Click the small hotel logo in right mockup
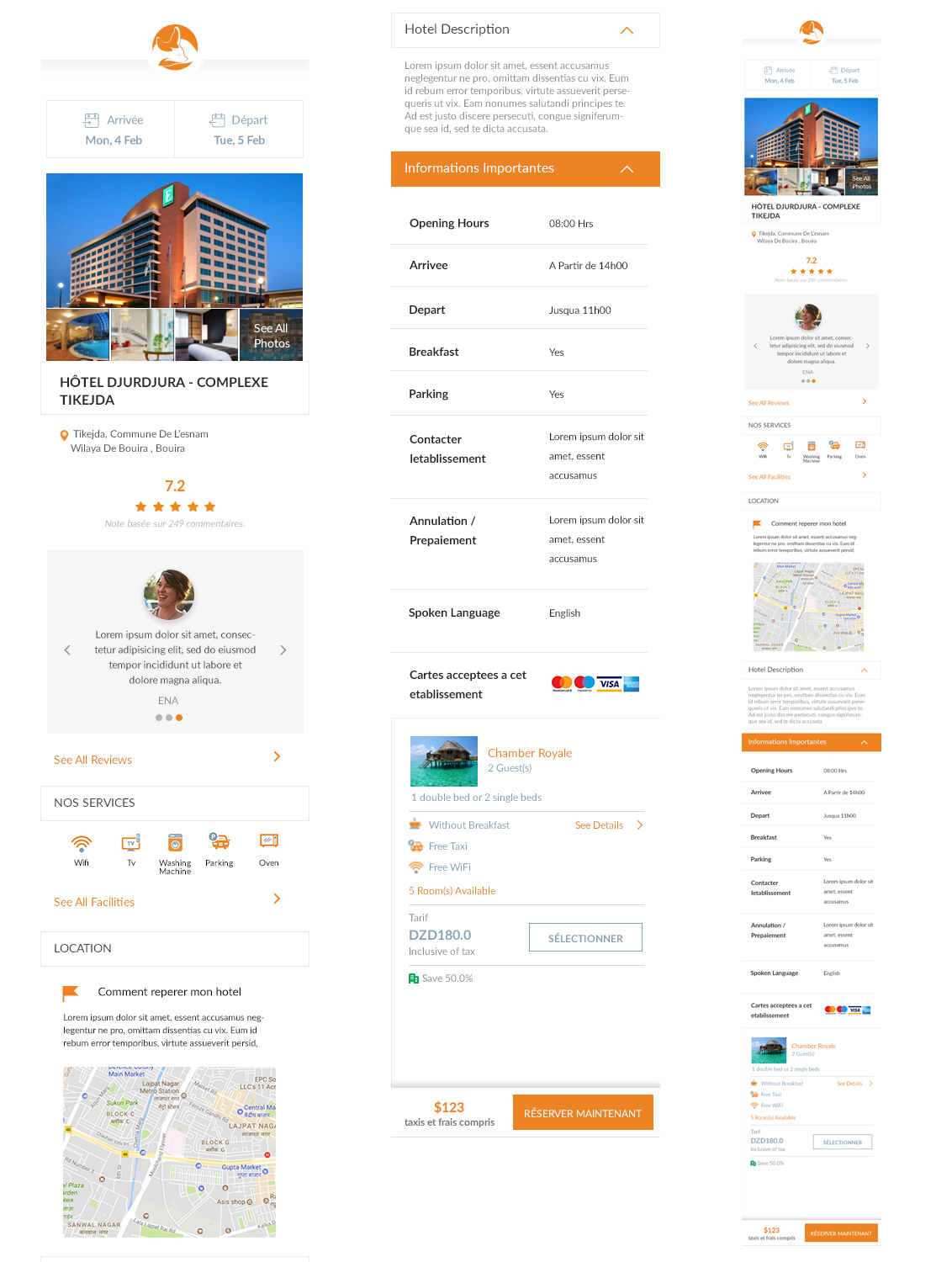The height and width of the screenshot is (1262, 952). [812, 32]
